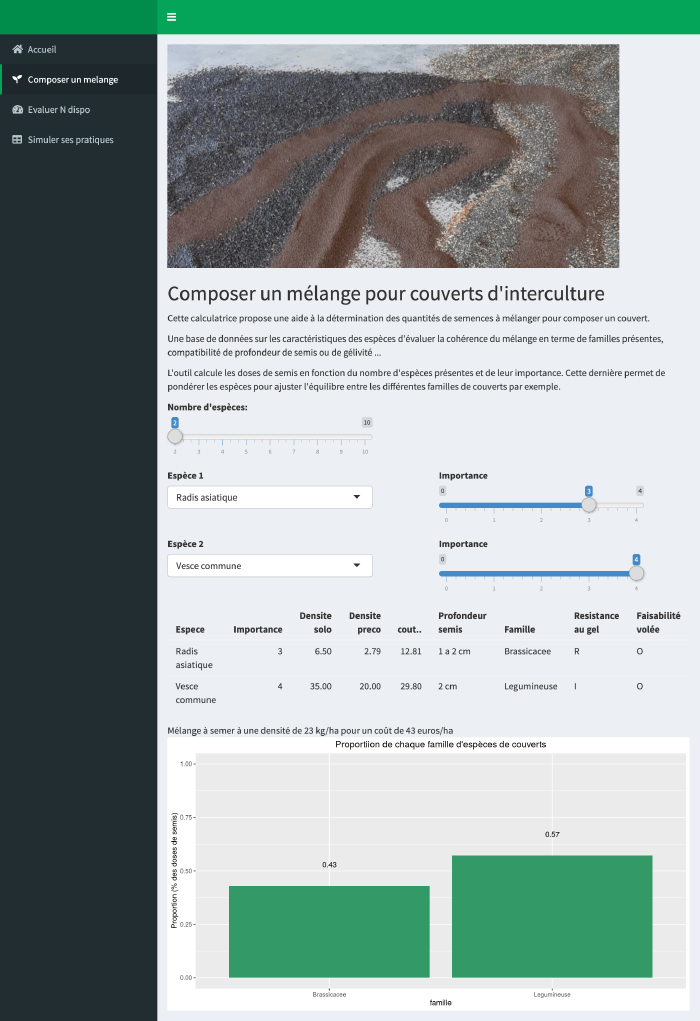Open the Vesce commune species selector
700x1021 pixels.
tap(260, 566)
